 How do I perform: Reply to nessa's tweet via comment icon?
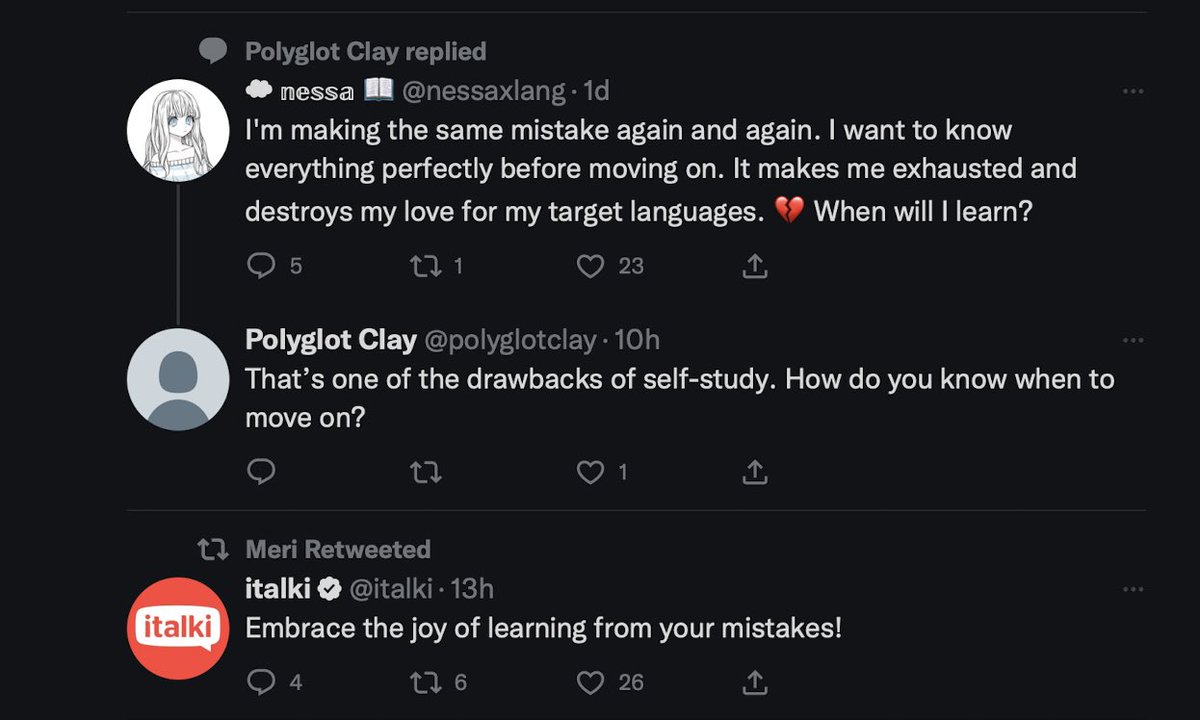click(260, 265)
